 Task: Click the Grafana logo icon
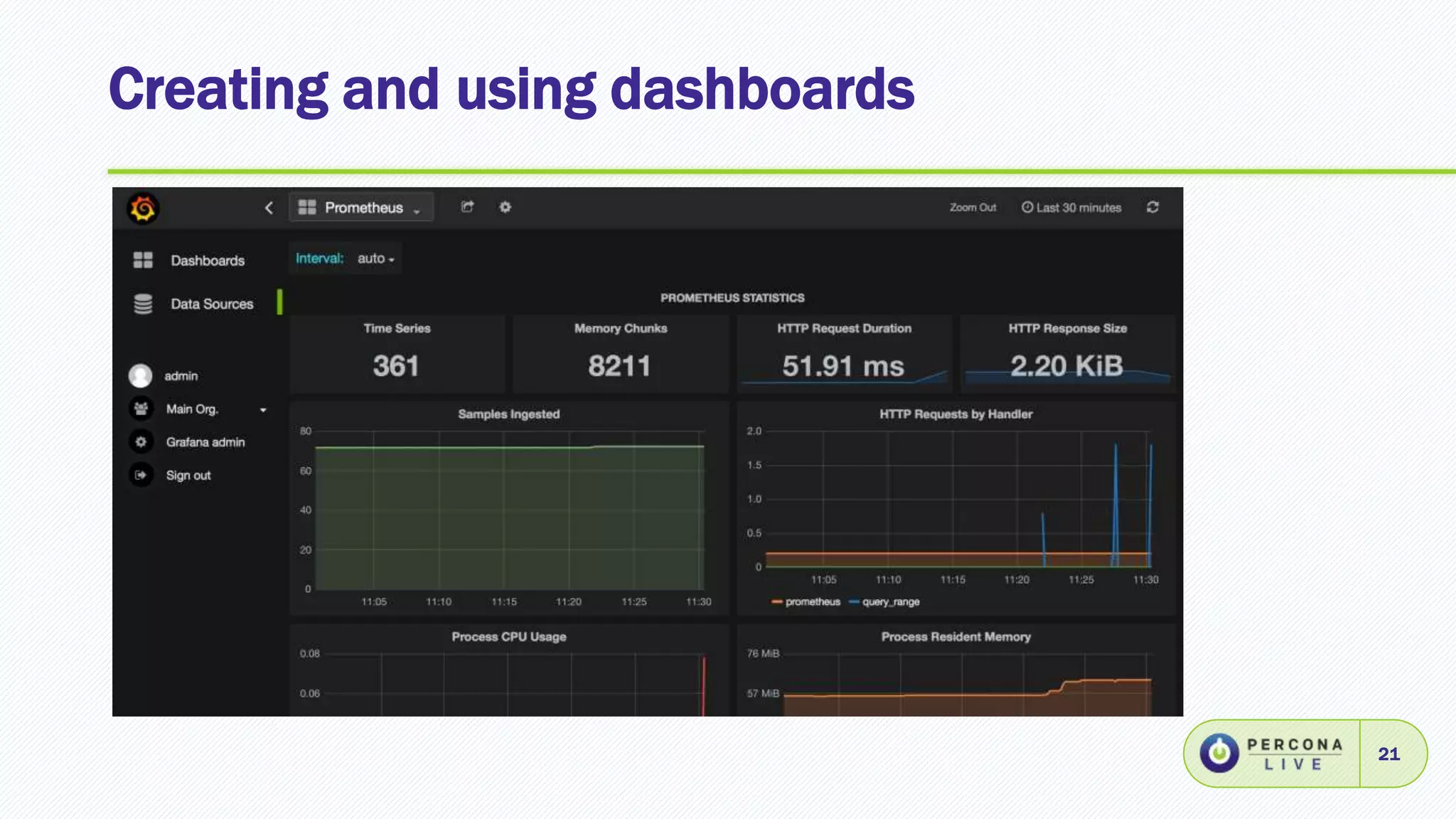143,208
